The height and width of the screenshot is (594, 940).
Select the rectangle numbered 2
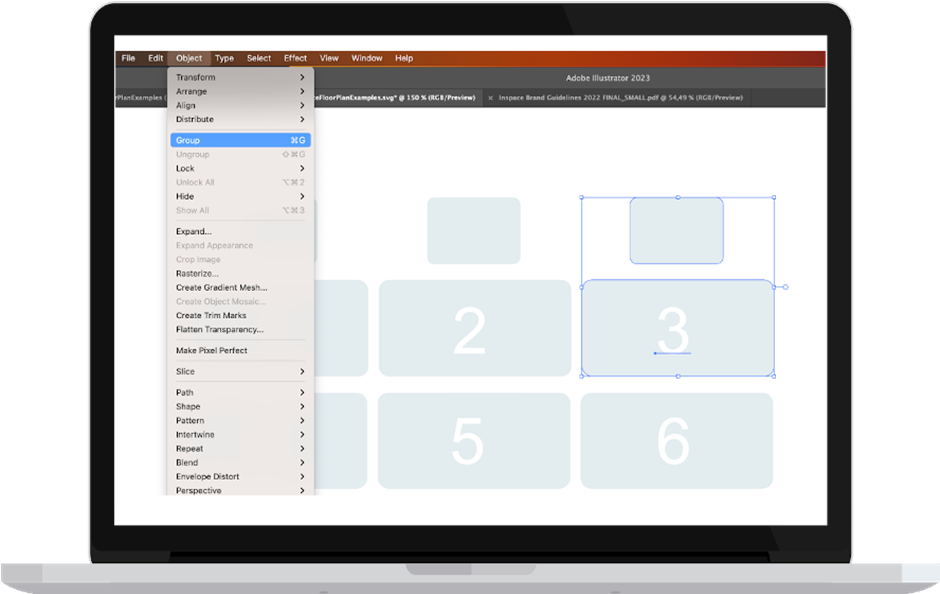[x=475, y=328]
